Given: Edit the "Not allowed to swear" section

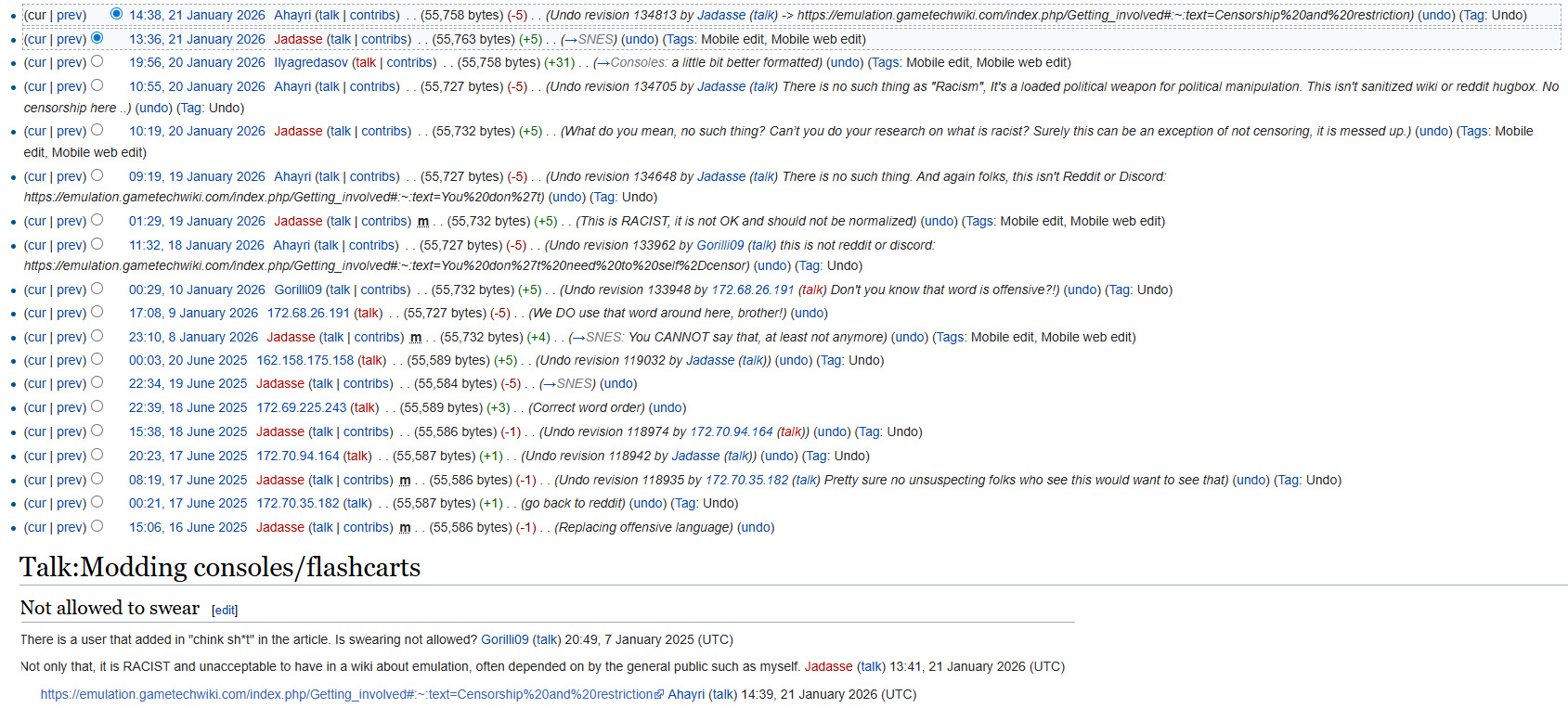Looking at the screenshot, I should point(225,610).
